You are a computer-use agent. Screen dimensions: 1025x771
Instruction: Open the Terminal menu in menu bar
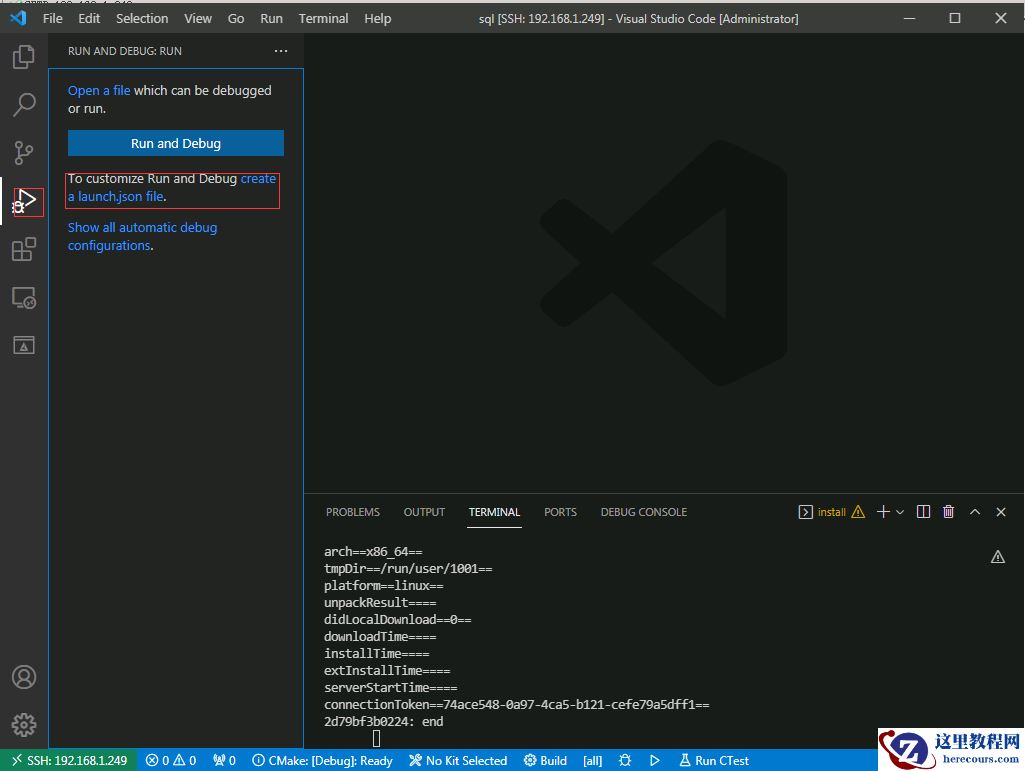[x=323, y=18]
